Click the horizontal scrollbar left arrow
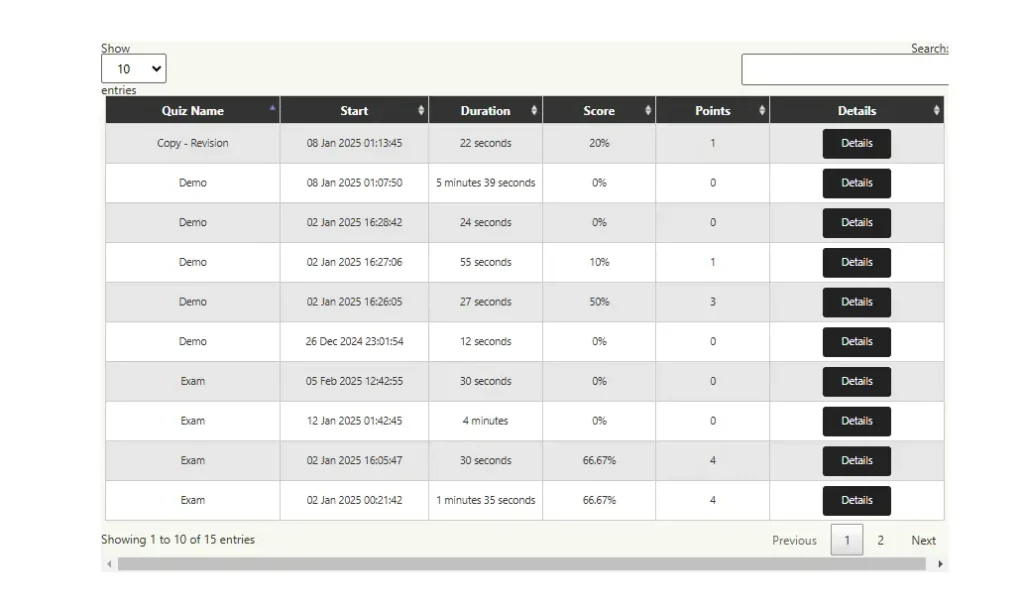The height and width of the screenshot is (613, 1024). click(109, 564)
